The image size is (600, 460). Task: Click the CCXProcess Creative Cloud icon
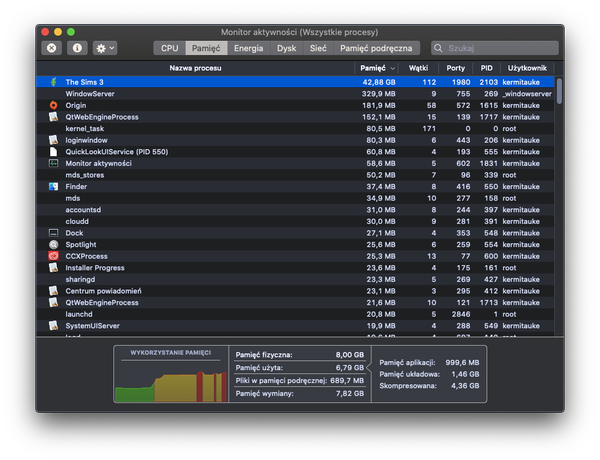pyautogui.click(x=54, y=256)
